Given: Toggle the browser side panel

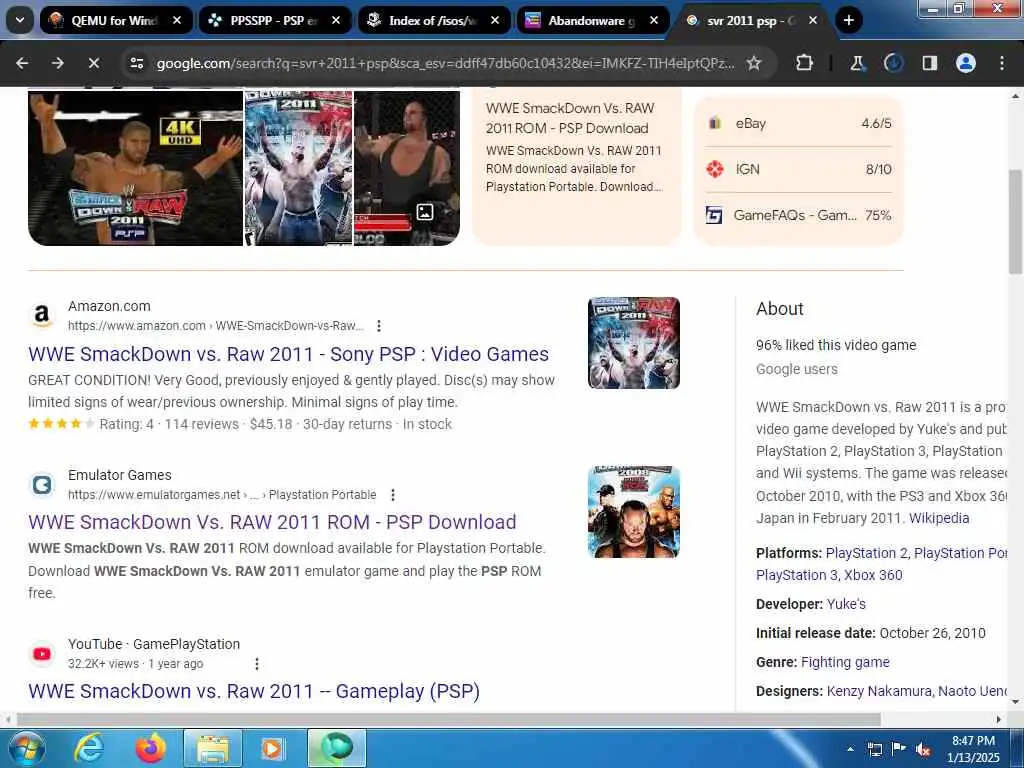Looking at the screenshot, I should pyautogui.click(x=930, y=63).
